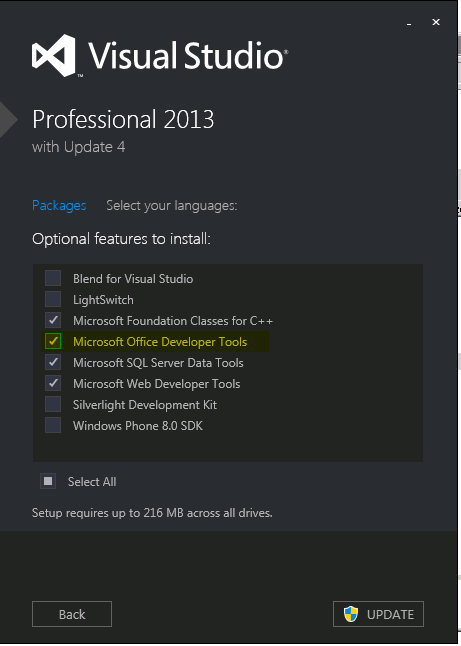Check Blend for Visual Studio
Screen dimensions: 461x646
(x=53, y=278)
